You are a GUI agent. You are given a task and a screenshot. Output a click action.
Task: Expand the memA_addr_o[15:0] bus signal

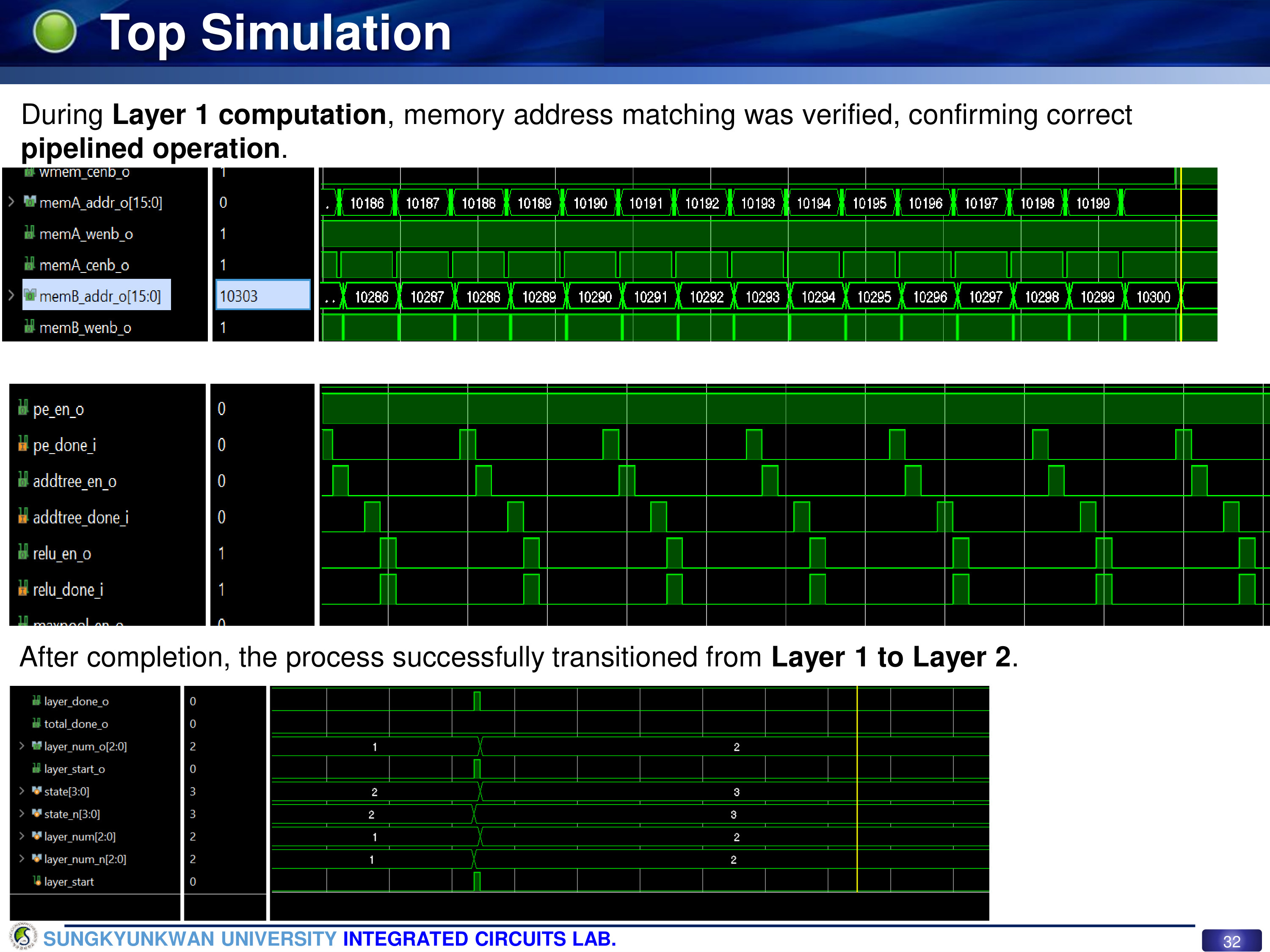(x=10, y=201)
